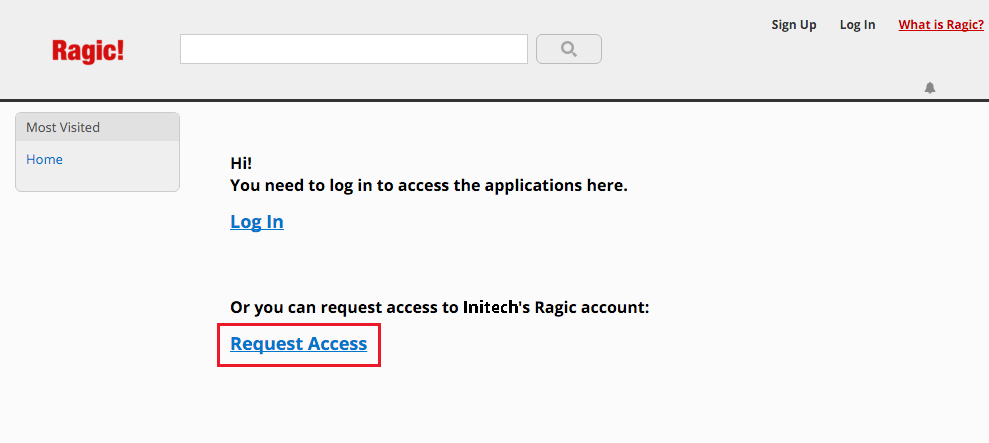This screenshot has width=989, height=443.
Task: Request access to Initech's Ragic account
Action: tap(298, 343)
